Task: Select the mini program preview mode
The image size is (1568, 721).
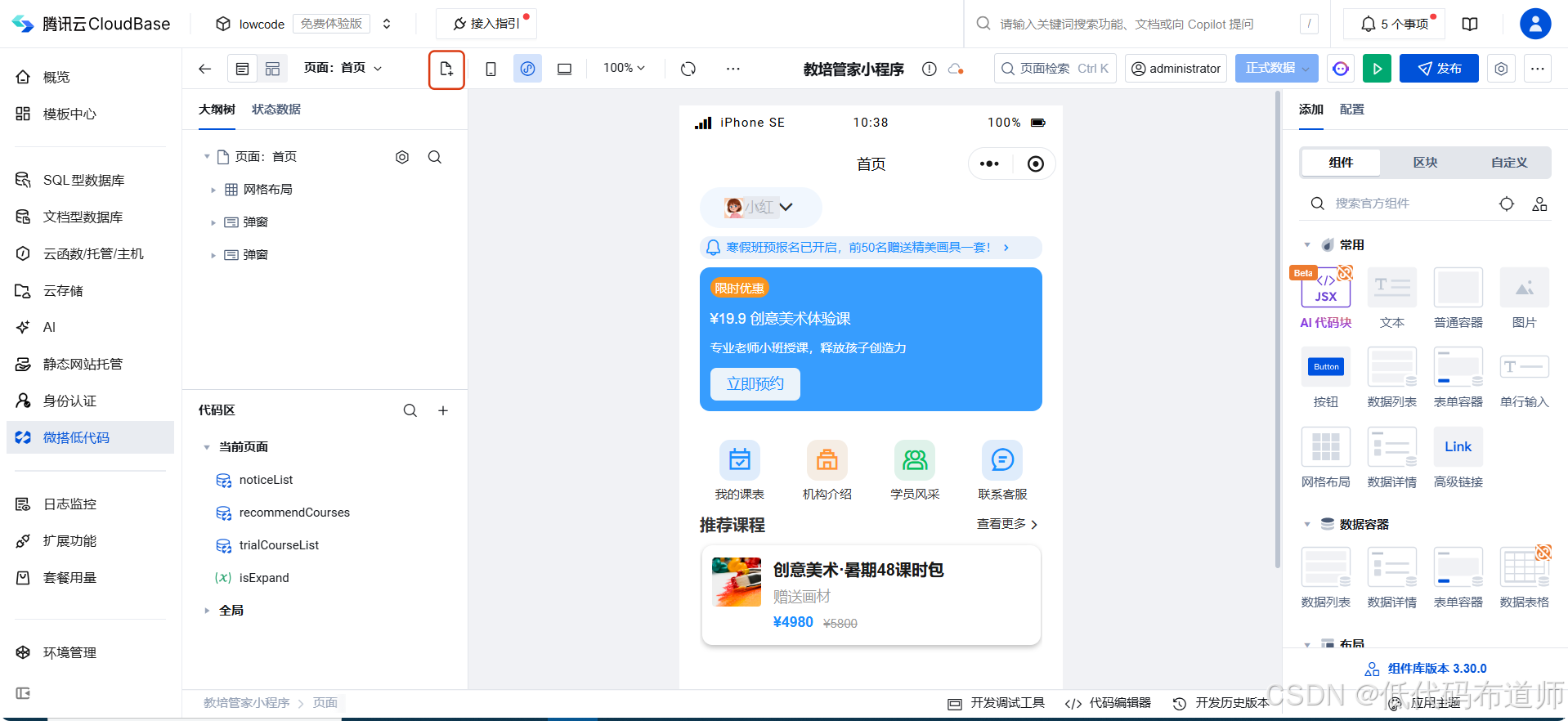Action: coord(527,69)
